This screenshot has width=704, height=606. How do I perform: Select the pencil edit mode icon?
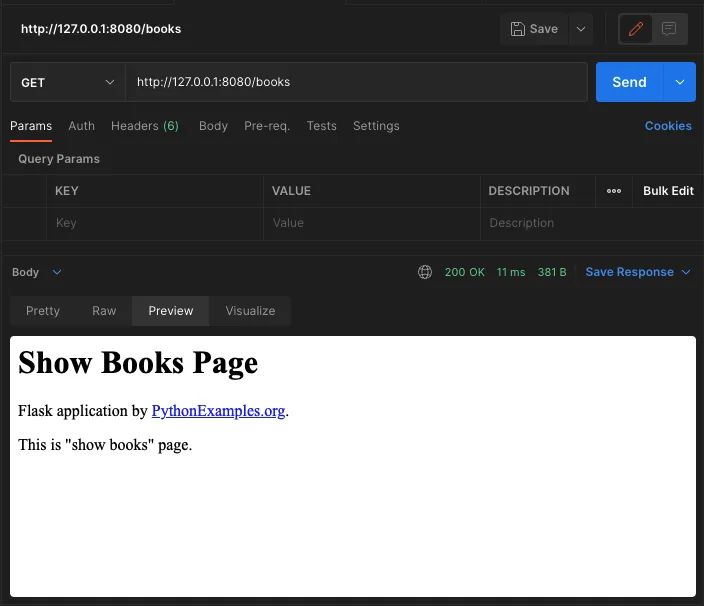pos(636,29)
